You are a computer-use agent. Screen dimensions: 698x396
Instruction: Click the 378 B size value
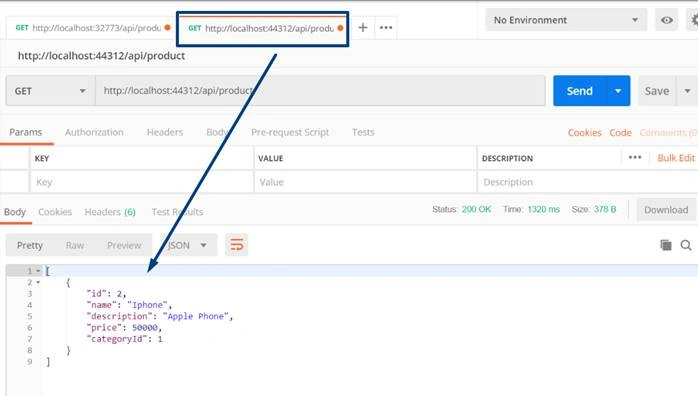(x=605, y=209)
